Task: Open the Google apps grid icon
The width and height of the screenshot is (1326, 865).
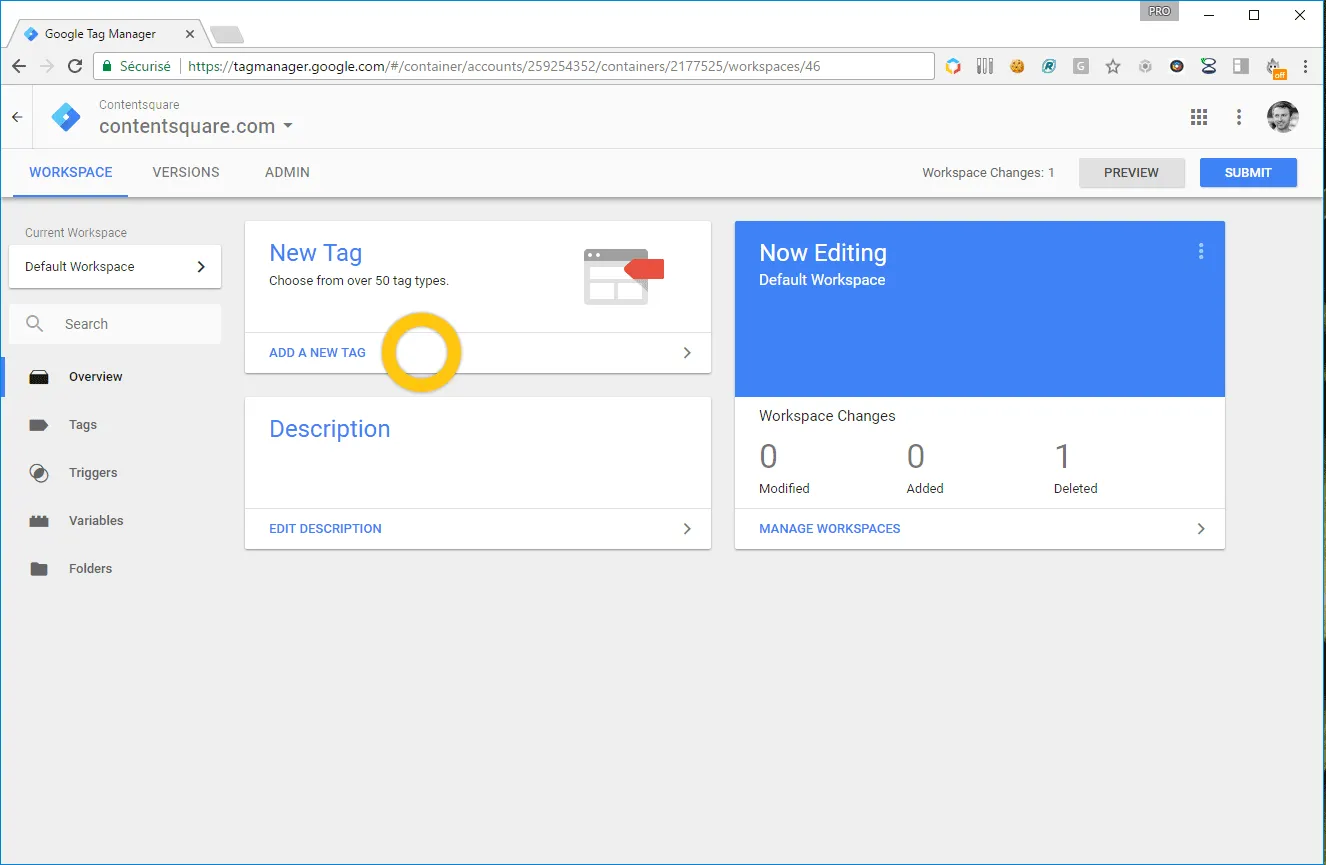Action: pos(1199,117)
